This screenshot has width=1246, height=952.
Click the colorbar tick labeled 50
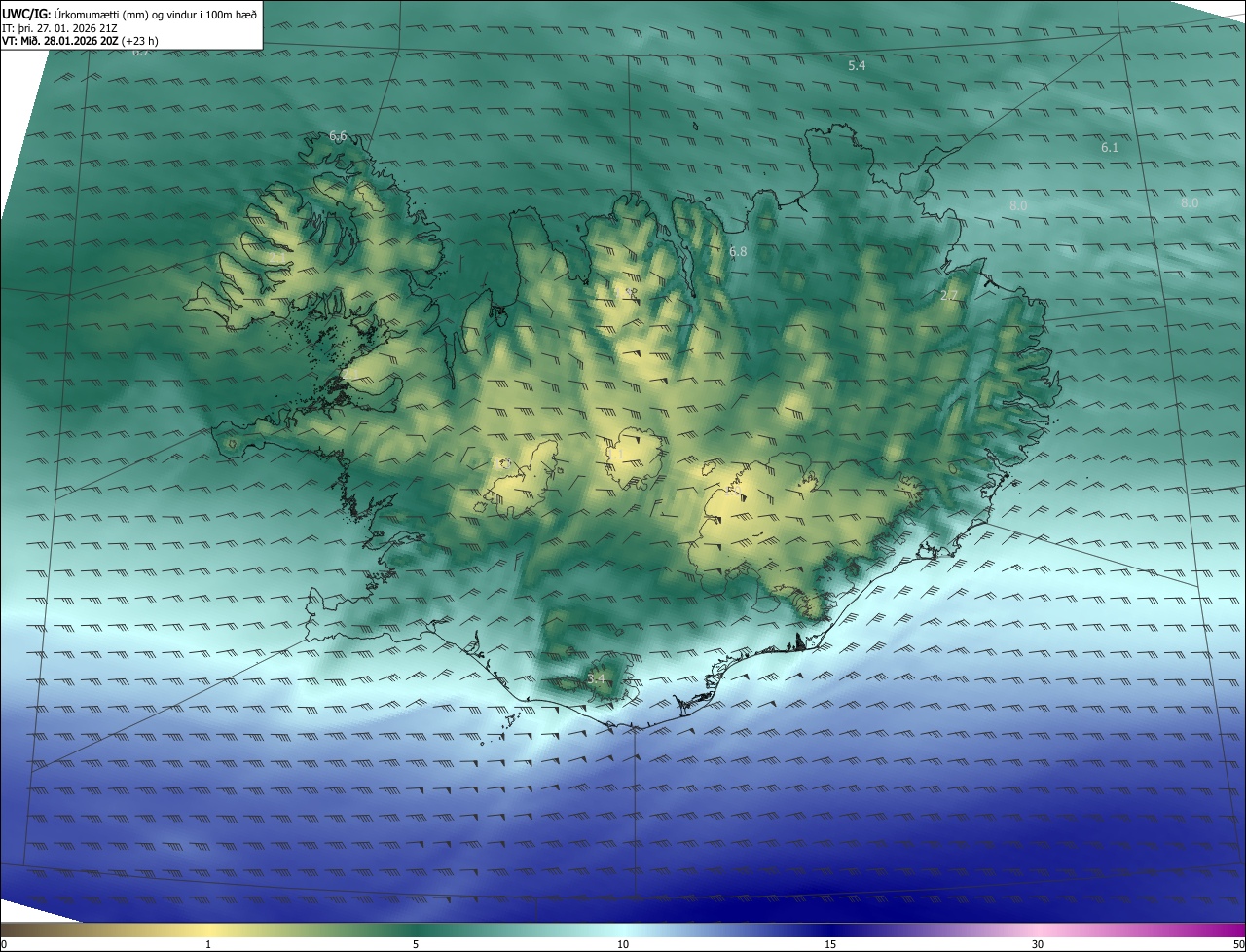1238,944
